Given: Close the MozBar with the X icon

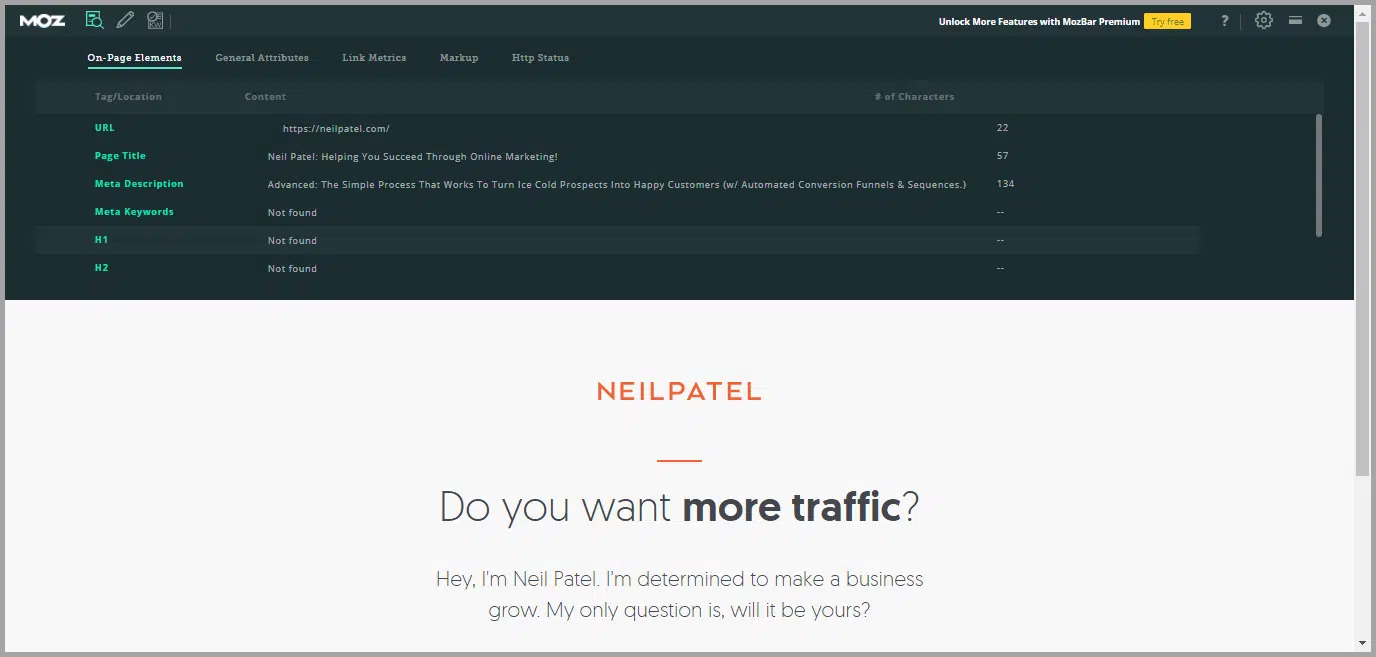Looking at the screenshot, I should [x=1324, y=20].
